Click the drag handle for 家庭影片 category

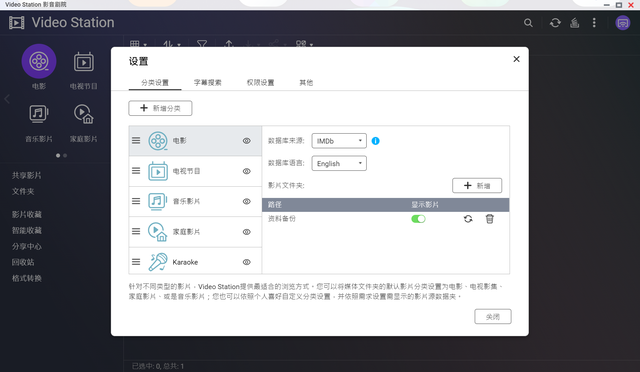(x=136, y=232)
